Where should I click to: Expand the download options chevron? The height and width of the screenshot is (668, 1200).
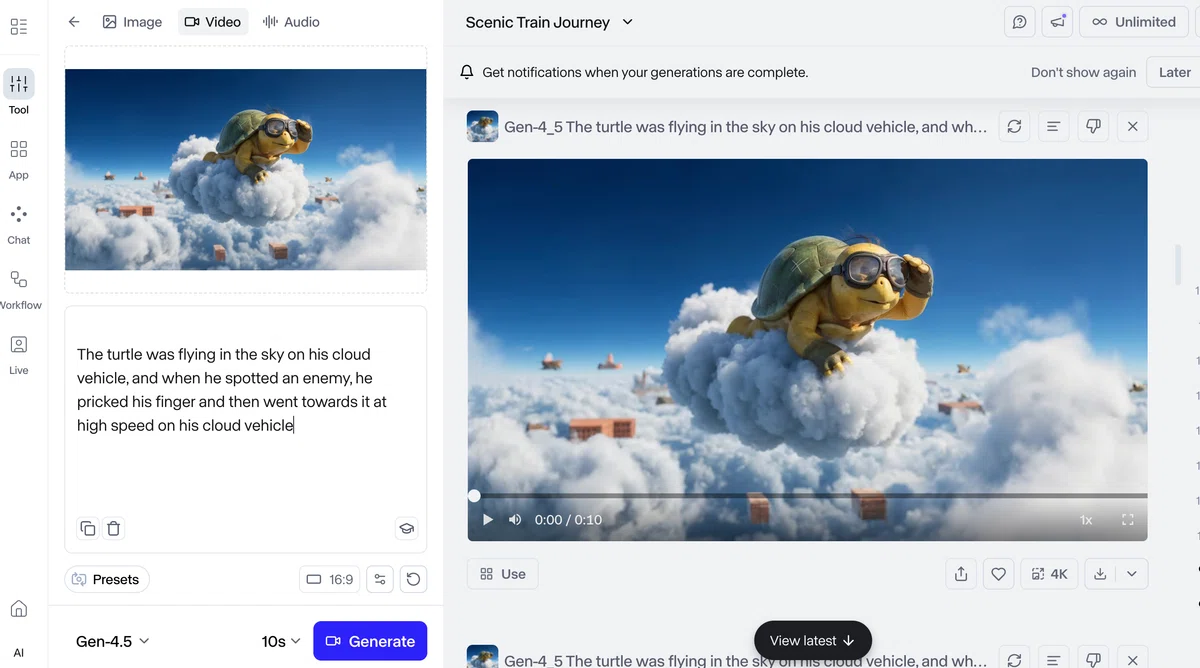pyautogui.click(x=1132, y=574)
